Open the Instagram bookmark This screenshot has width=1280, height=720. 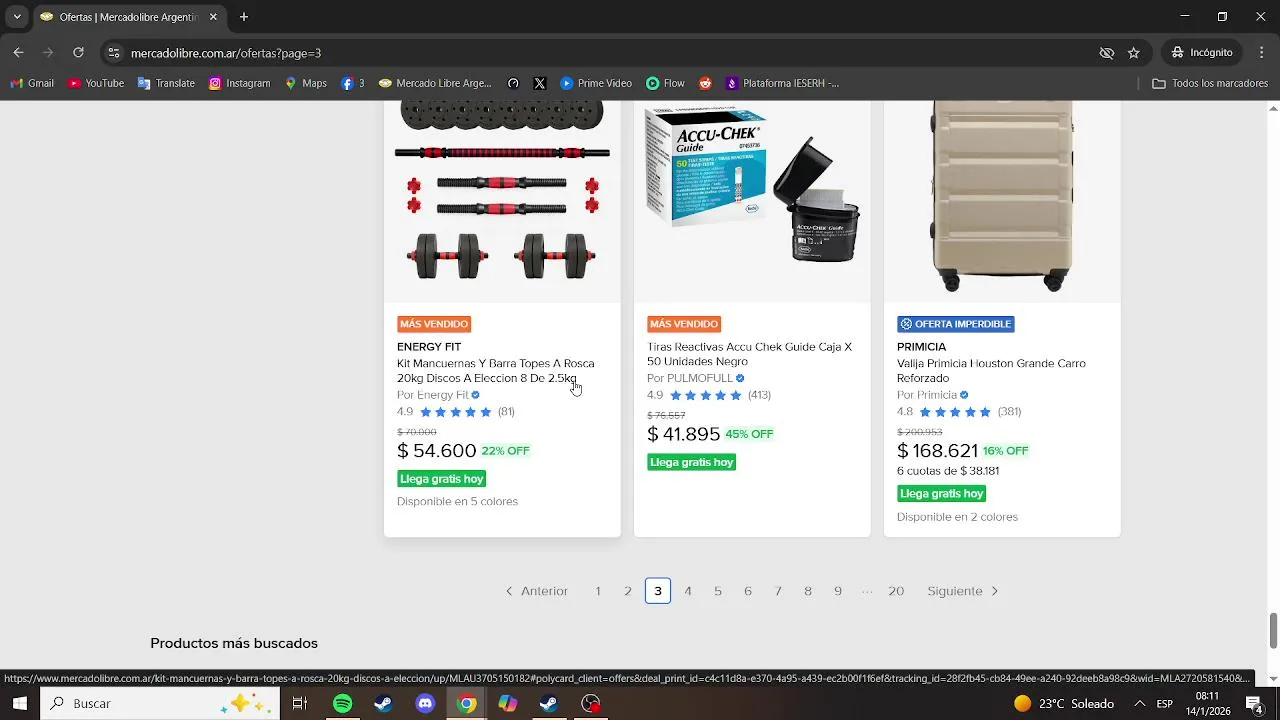point(239,83)
